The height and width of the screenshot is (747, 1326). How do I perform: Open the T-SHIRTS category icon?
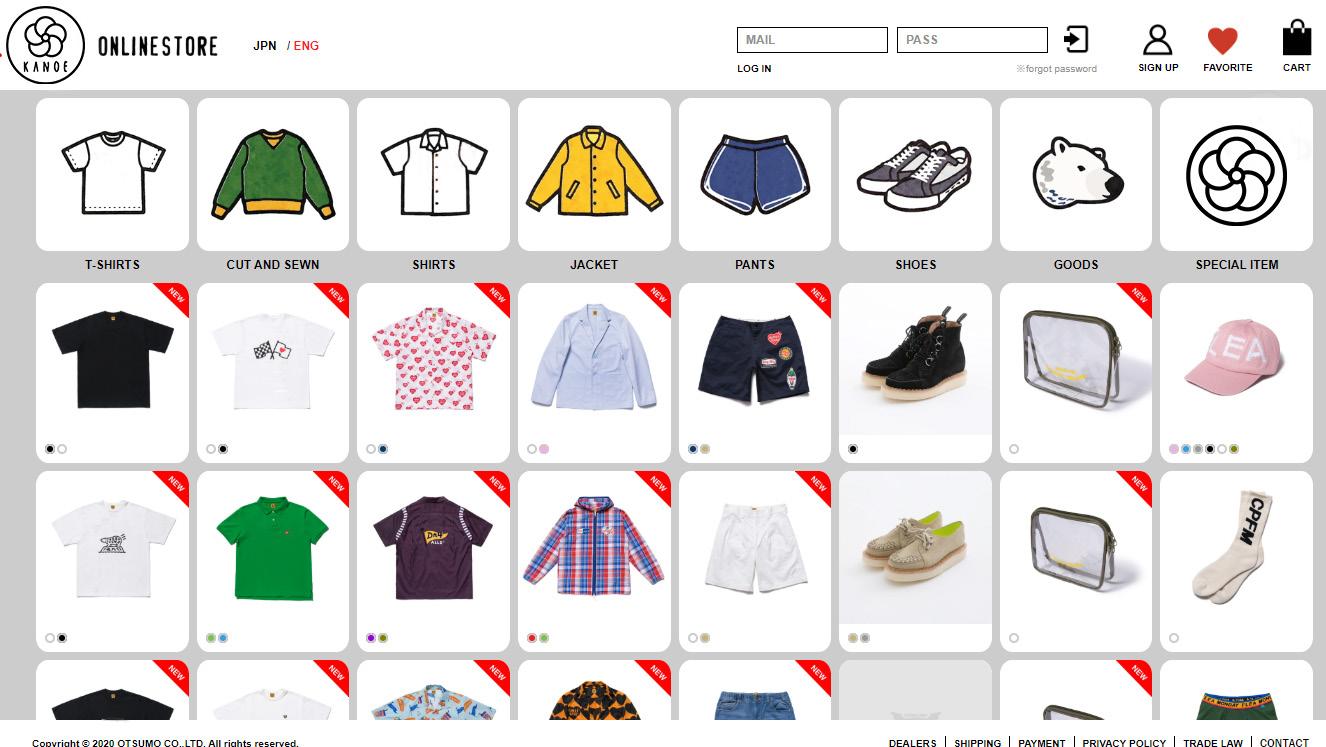coord(112,174)
